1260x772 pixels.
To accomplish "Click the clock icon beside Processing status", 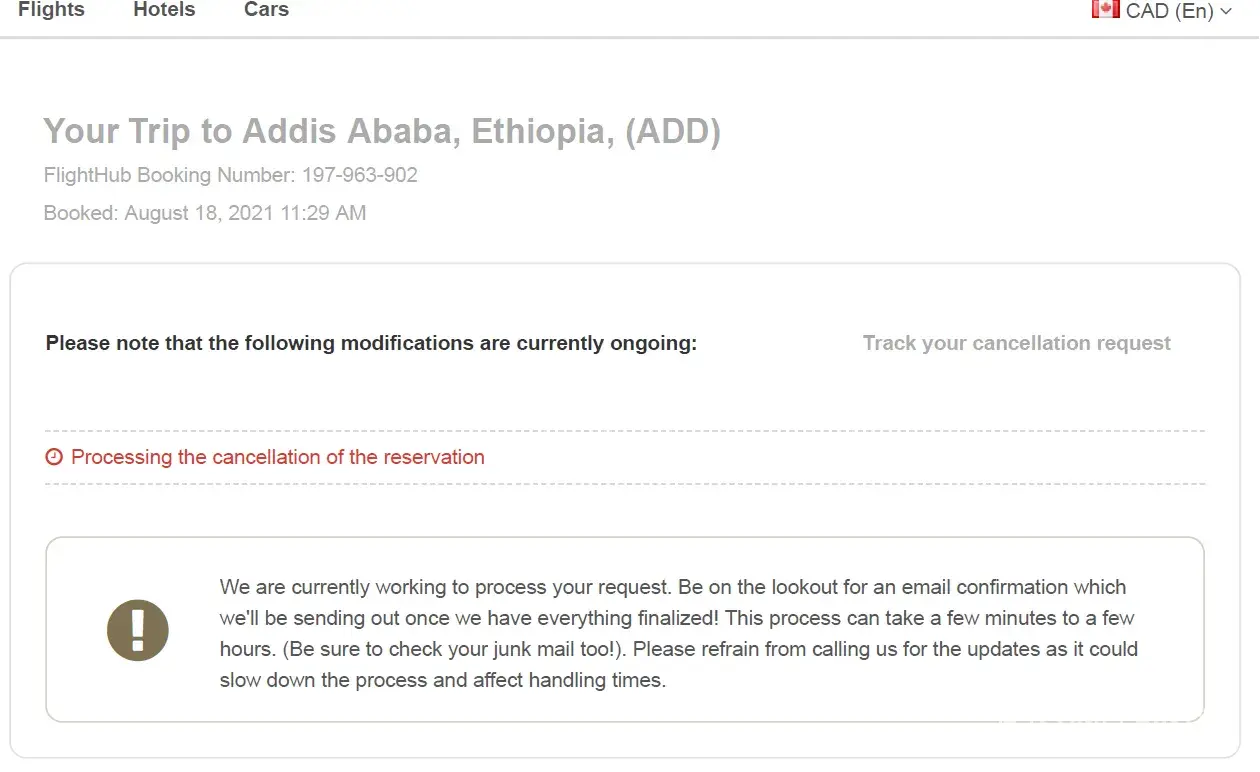I will [54, 458].
